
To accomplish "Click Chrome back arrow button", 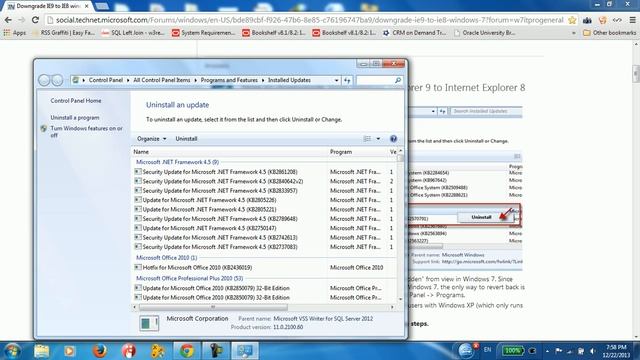I will 8,20.
